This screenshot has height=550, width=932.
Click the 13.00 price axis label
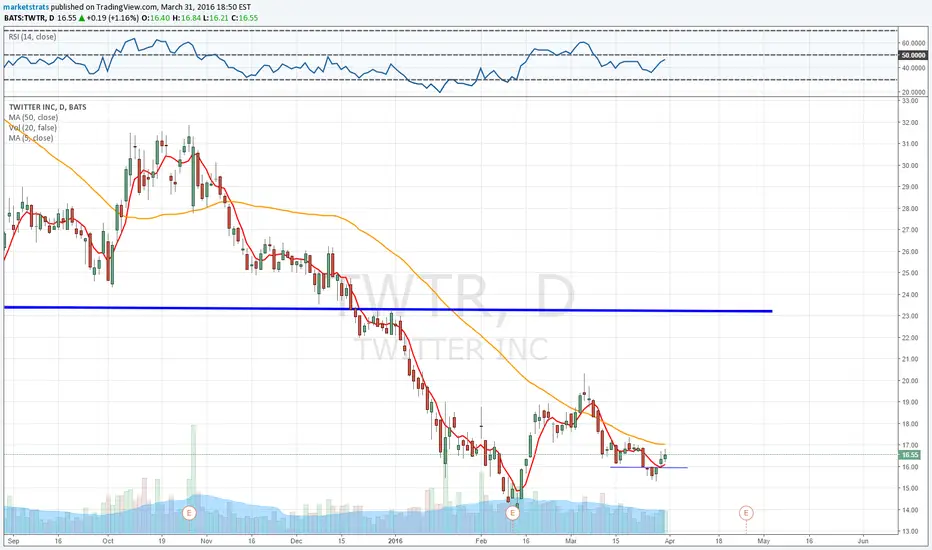pos(910,531)
